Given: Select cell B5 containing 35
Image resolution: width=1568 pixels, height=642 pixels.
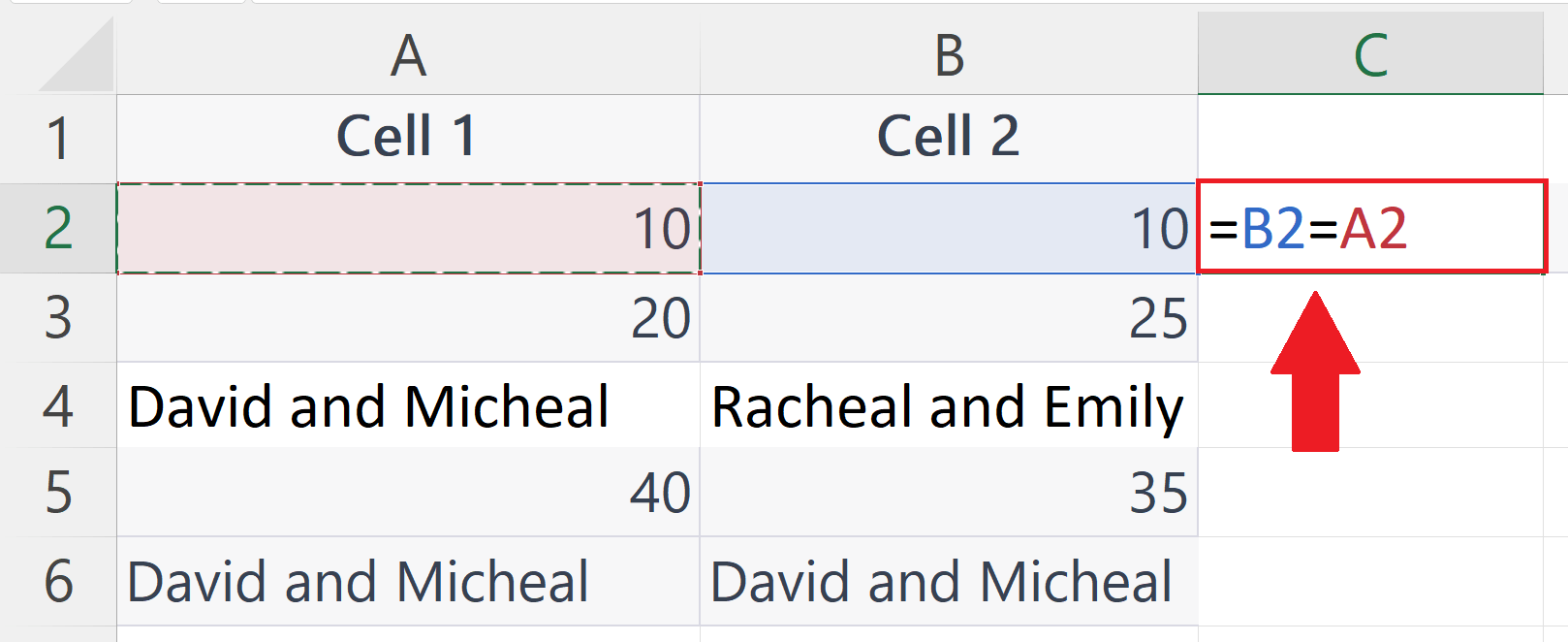Looking at the screenshot, I should (948, 494).
